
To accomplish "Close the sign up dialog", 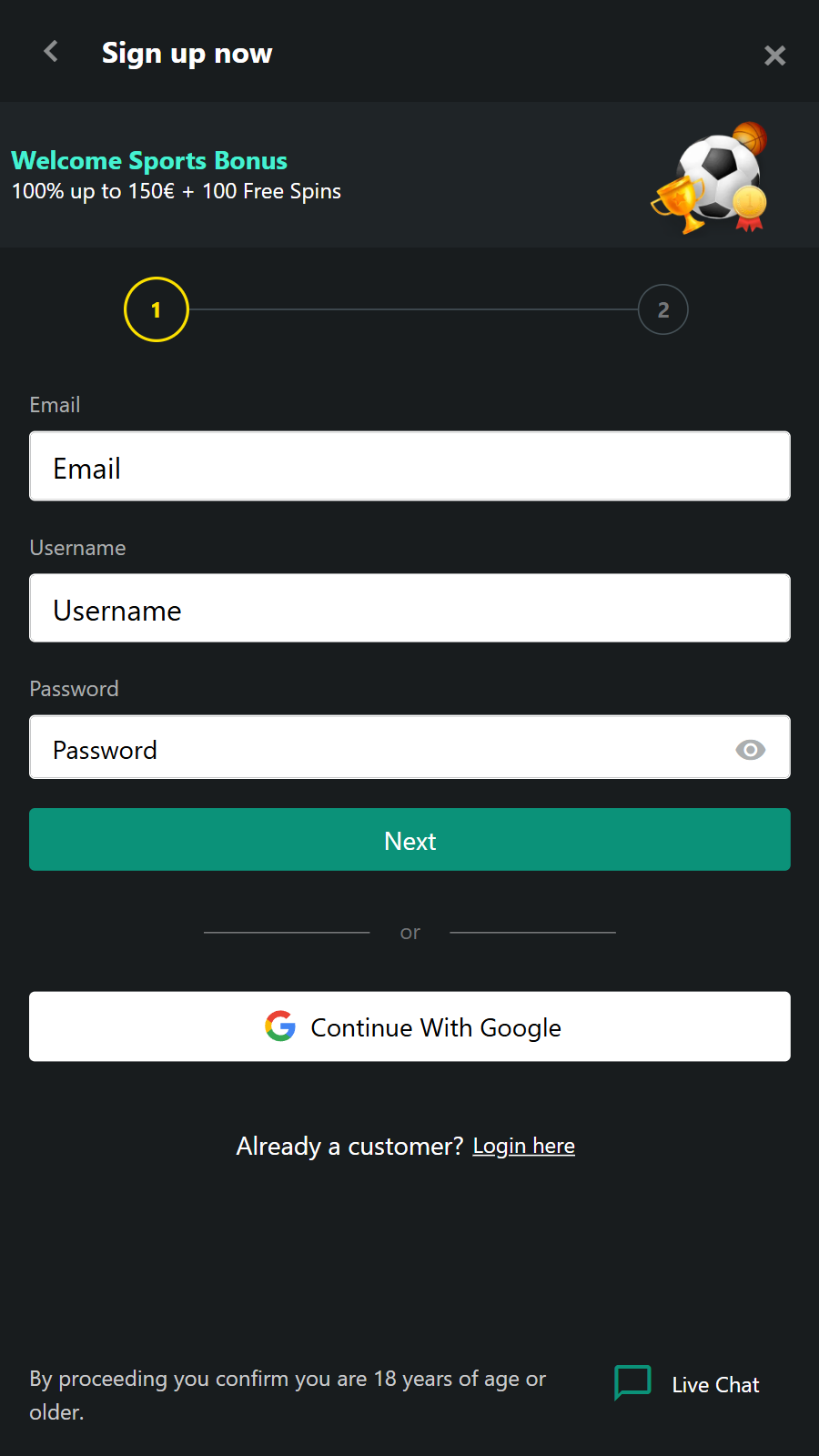I will click(x=774, y=56).
